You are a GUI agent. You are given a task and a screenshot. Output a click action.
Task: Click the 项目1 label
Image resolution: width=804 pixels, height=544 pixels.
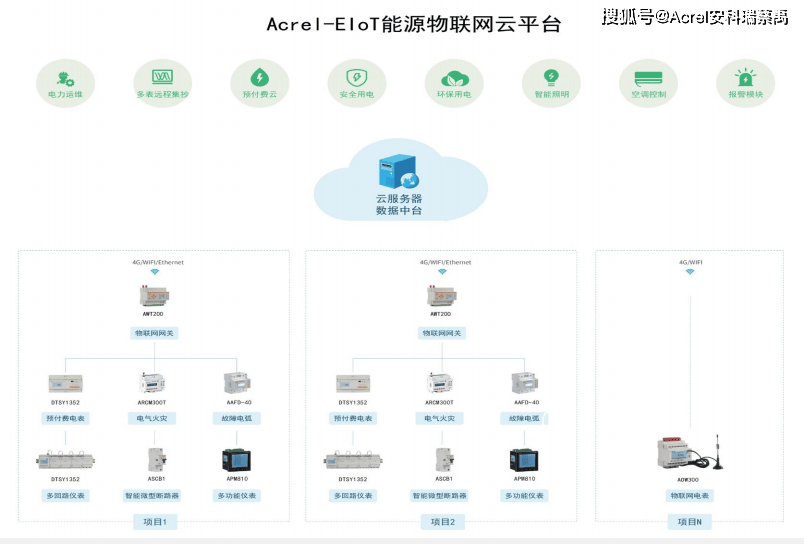(155, 522)
